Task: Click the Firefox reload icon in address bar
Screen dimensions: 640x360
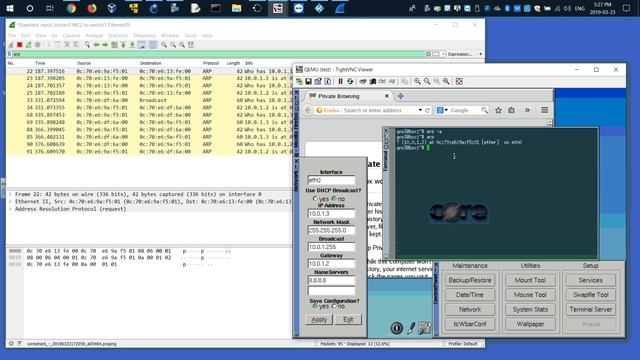Action: click(427, 110)
